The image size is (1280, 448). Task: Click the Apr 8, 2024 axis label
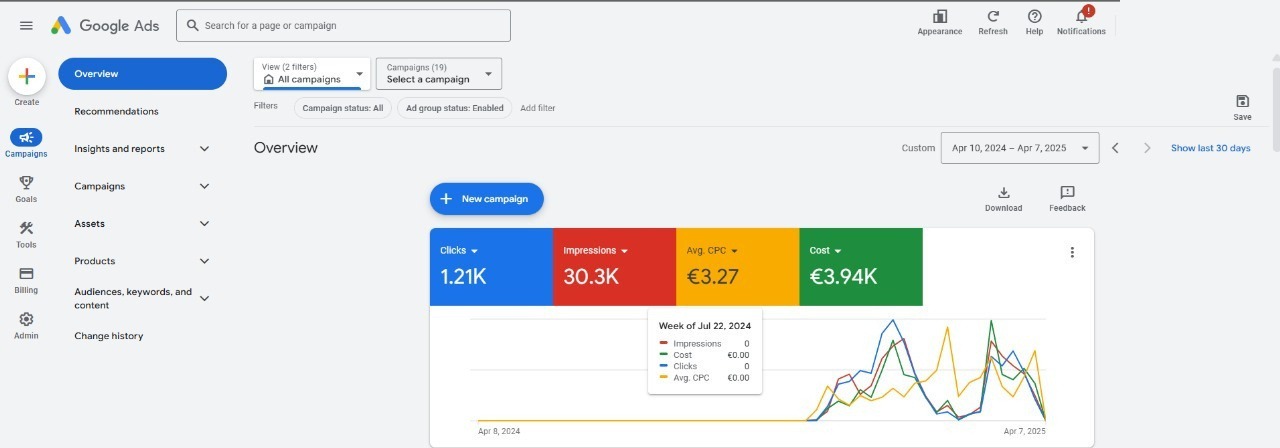pos(499,431)
